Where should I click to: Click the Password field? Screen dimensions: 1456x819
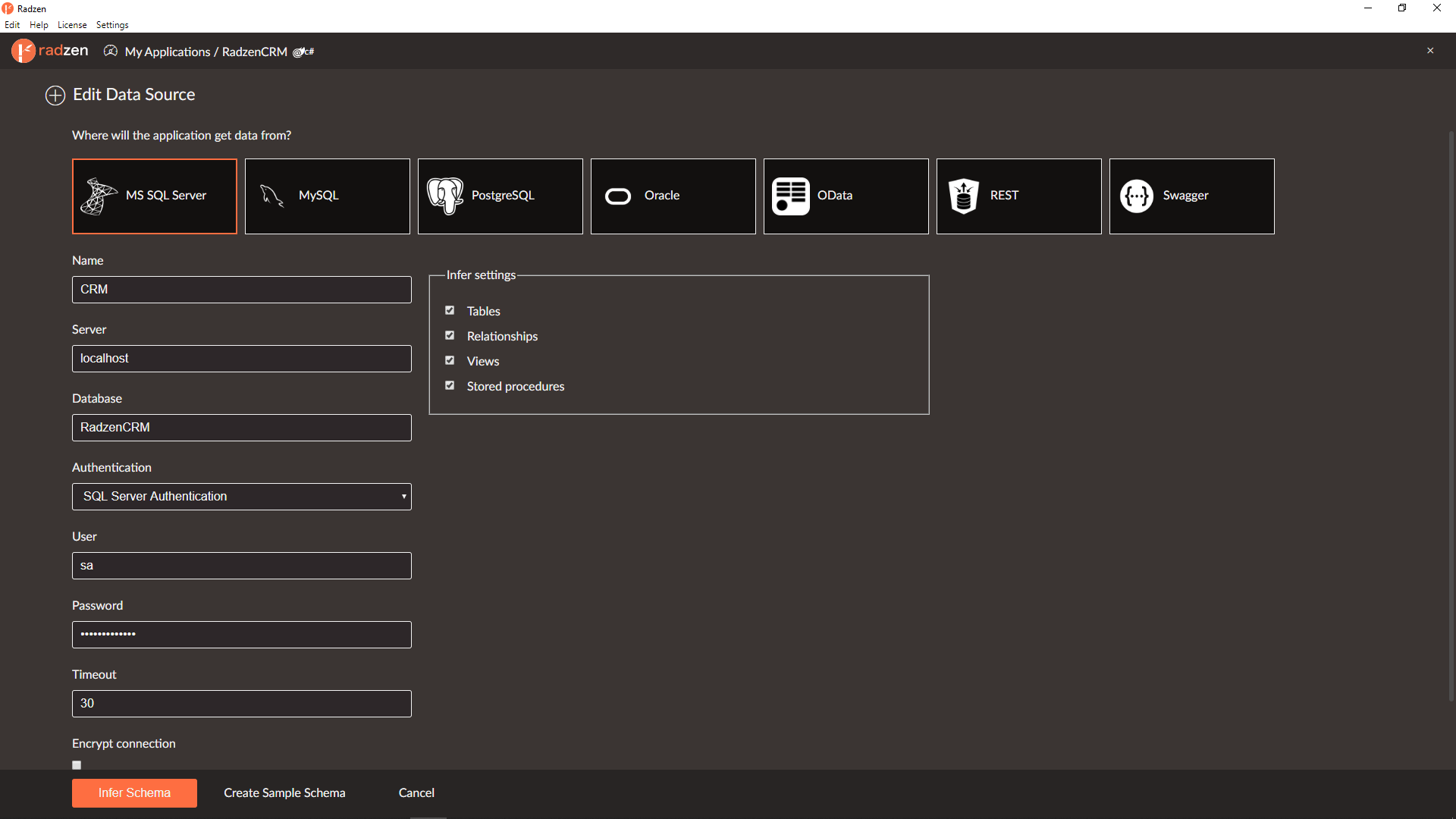tap(242, 635)
